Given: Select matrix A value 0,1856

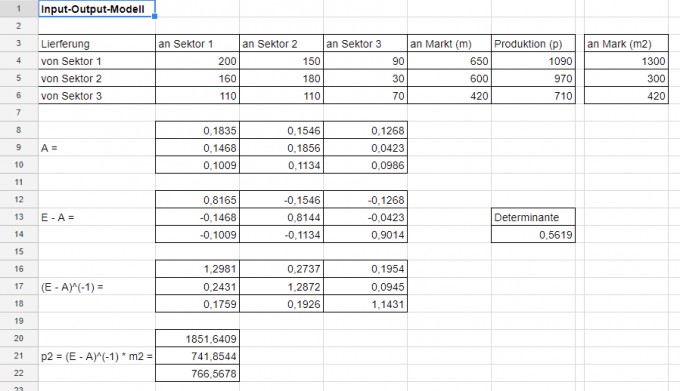Looking at the screenshot, I should pyautogui.click(x=281, y=147).
